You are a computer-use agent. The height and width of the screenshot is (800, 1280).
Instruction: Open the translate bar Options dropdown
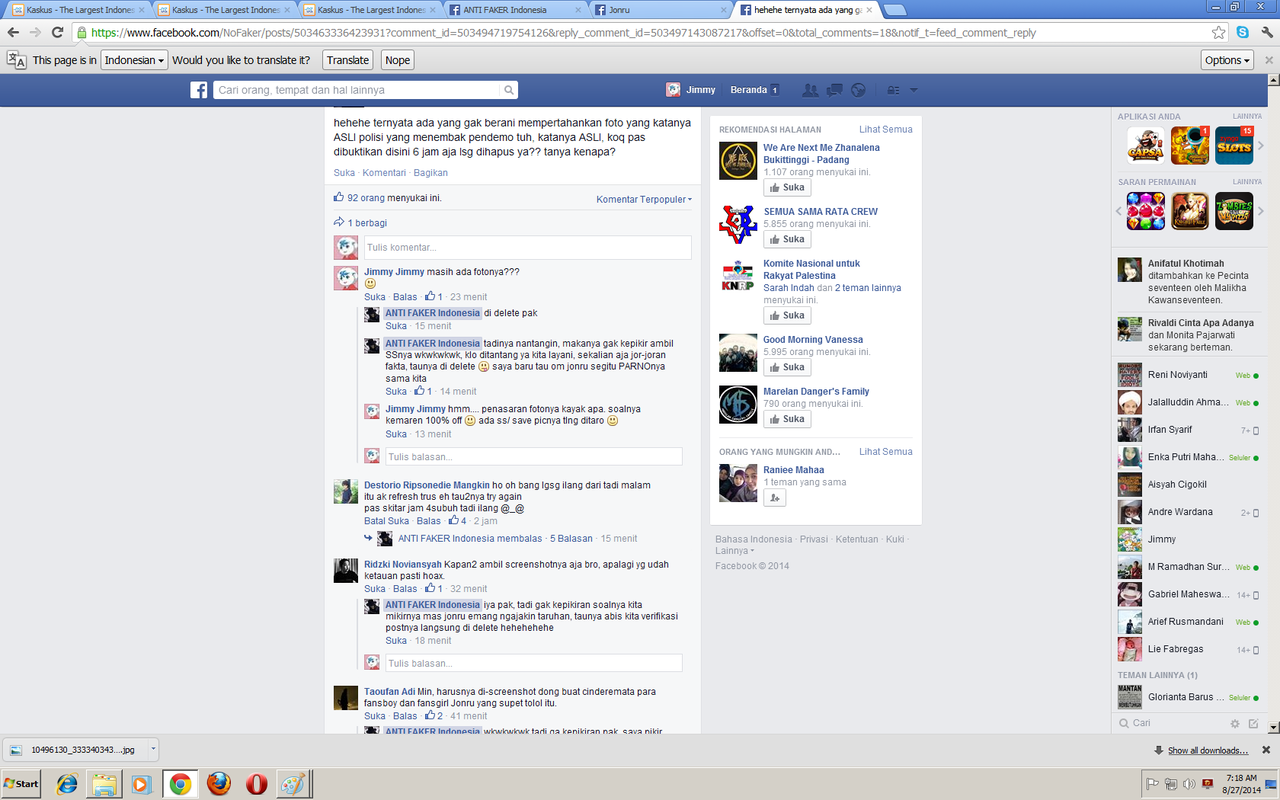point(1227,60)
